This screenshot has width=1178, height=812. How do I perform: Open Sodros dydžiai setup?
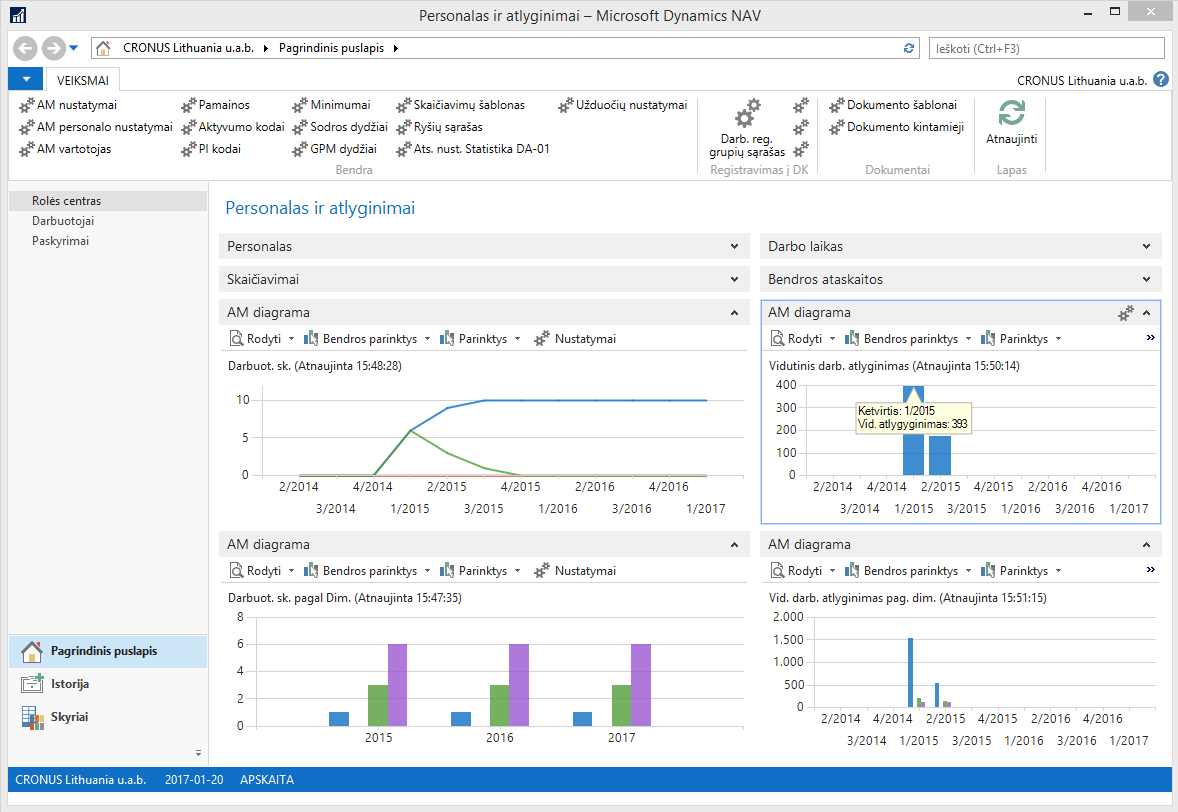340,127
